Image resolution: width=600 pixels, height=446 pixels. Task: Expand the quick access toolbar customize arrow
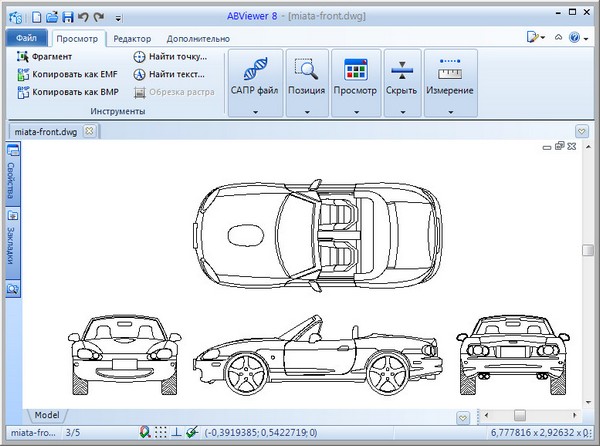(118, 18)
